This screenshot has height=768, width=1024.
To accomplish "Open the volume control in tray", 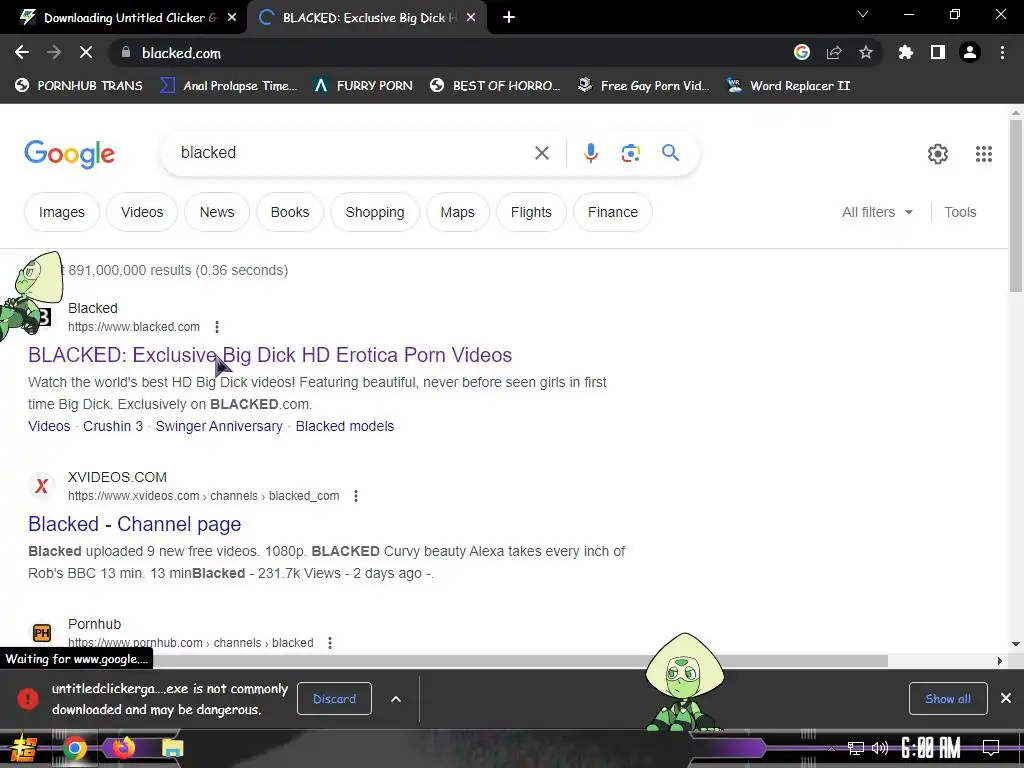I will click(880, 748).
